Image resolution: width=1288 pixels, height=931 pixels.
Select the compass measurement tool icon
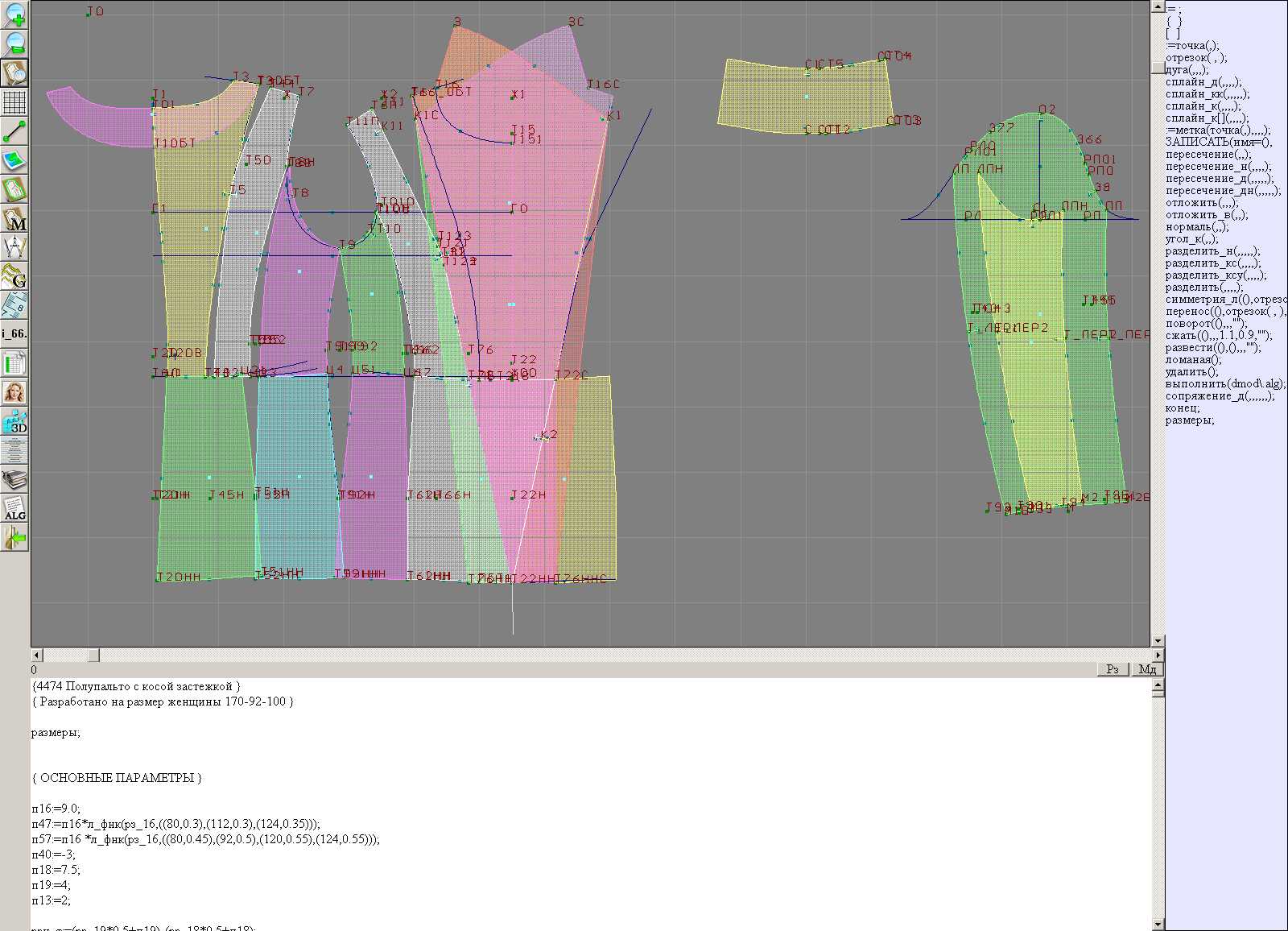(x=14, y=247)
